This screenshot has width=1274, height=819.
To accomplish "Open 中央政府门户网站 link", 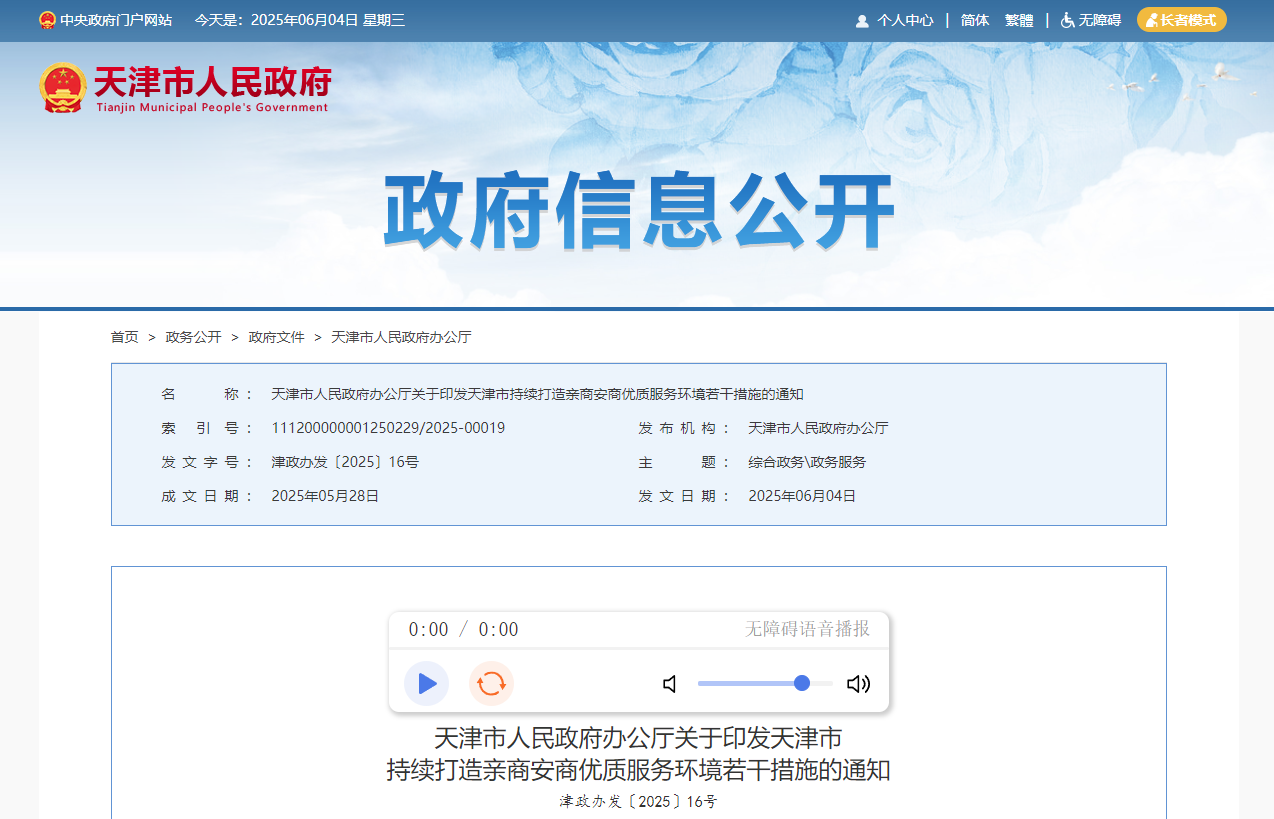I will click(115, 20).
